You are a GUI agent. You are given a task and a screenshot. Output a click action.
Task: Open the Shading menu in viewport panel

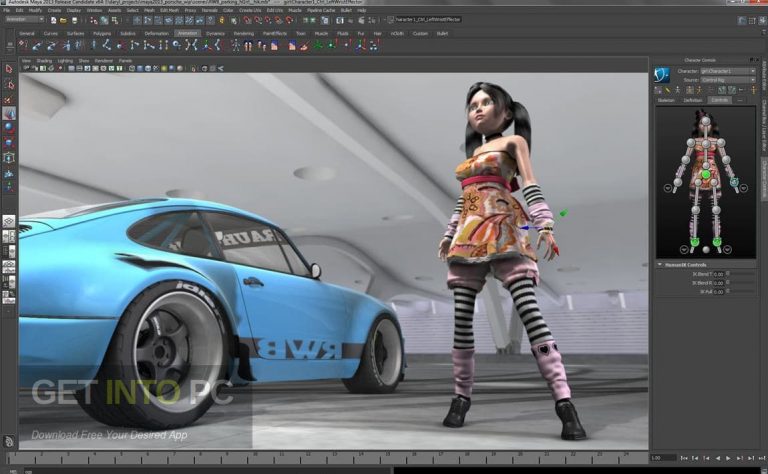44,61
